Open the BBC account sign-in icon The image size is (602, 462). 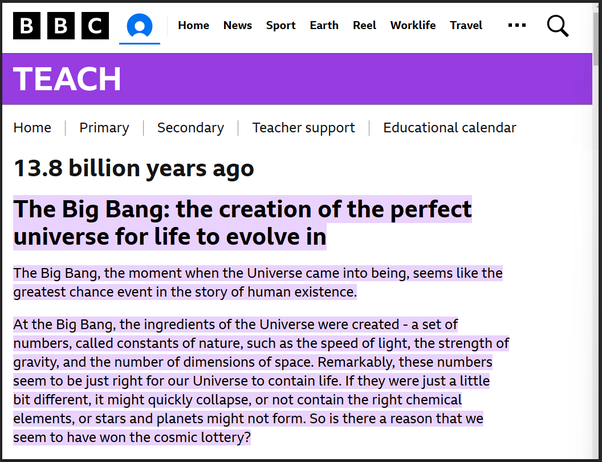point(140,26)
